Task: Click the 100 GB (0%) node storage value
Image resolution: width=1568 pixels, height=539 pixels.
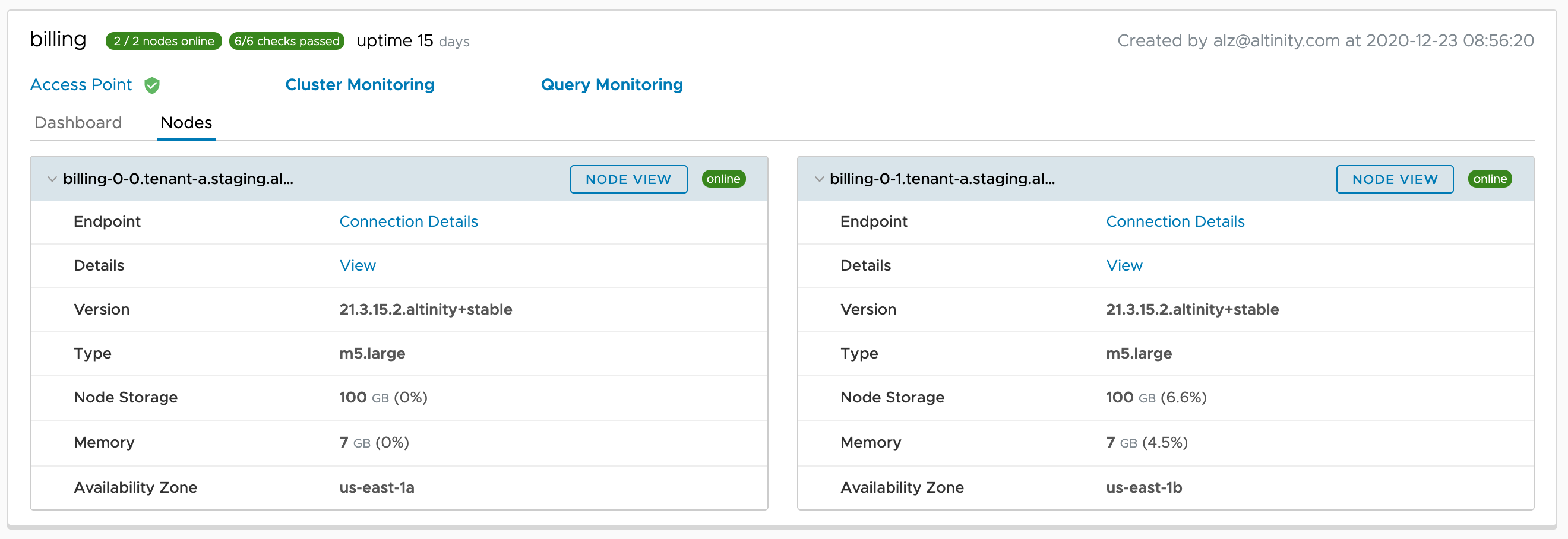Action: click(384, 397)
